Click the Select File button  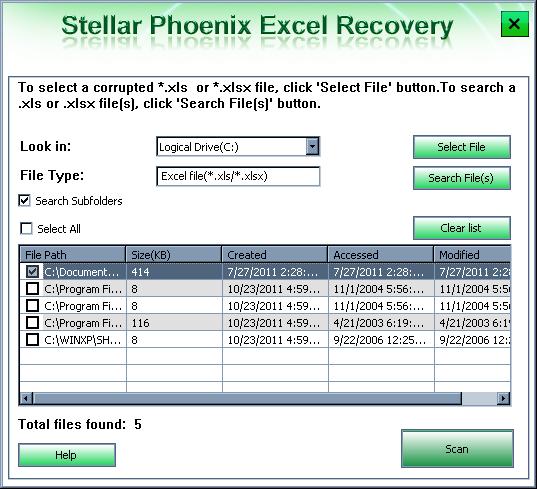[462, 147]
